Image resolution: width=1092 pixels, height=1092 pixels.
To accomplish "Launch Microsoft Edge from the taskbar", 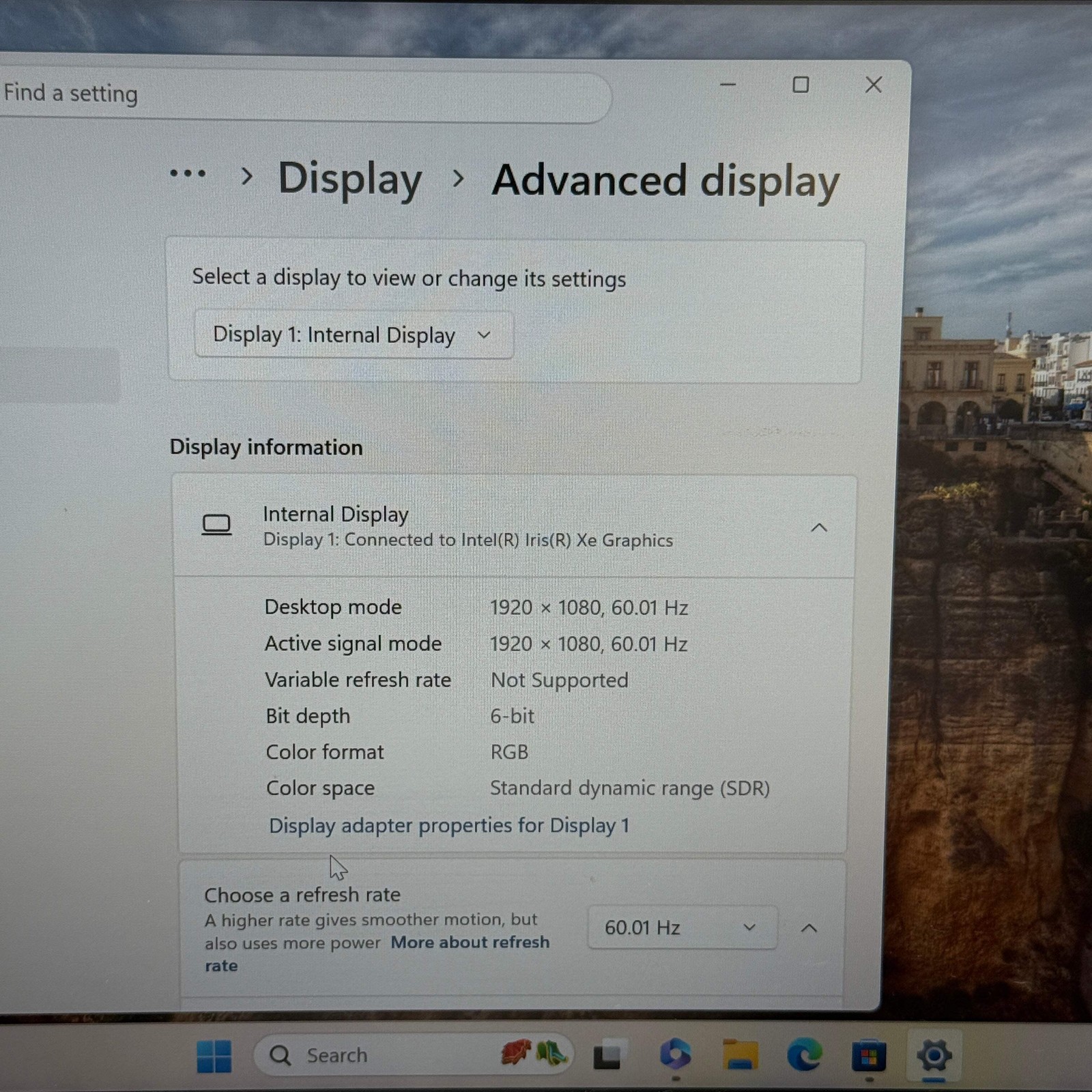I will click(x=805, y=1055).
